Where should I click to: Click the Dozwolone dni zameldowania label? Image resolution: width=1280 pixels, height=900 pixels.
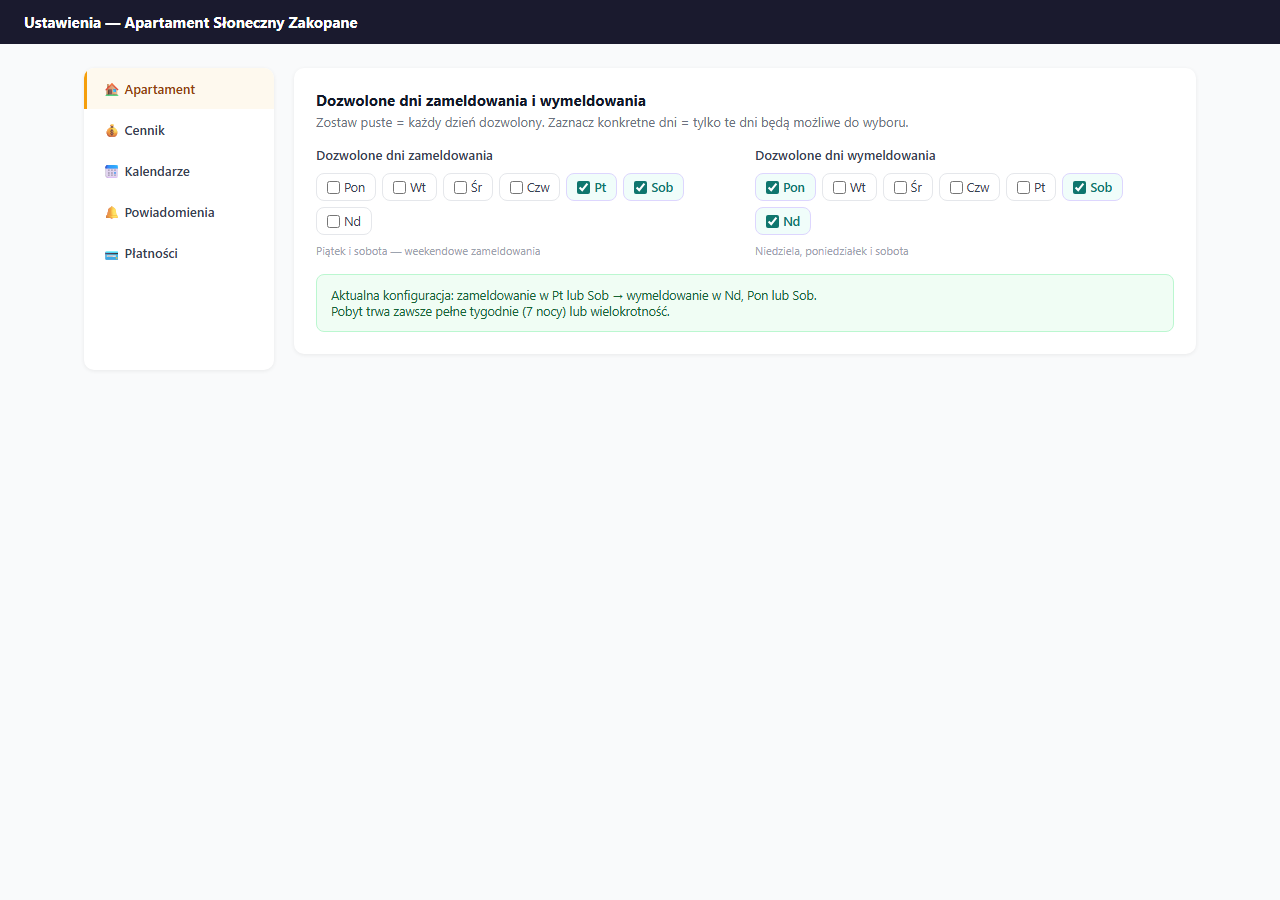(x=404, y=155)
